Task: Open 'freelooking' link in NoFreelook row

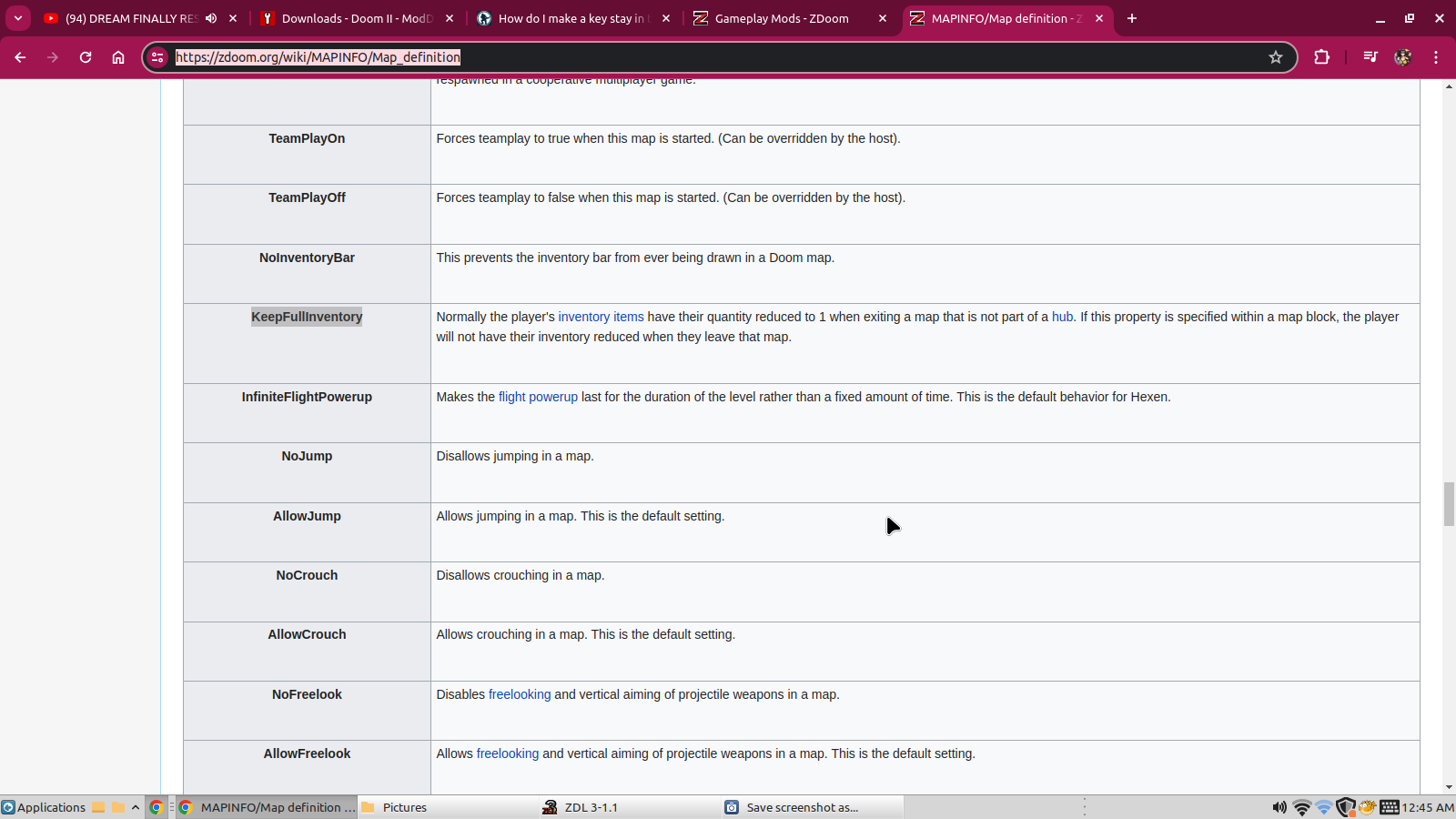Action: coord(520,694)
